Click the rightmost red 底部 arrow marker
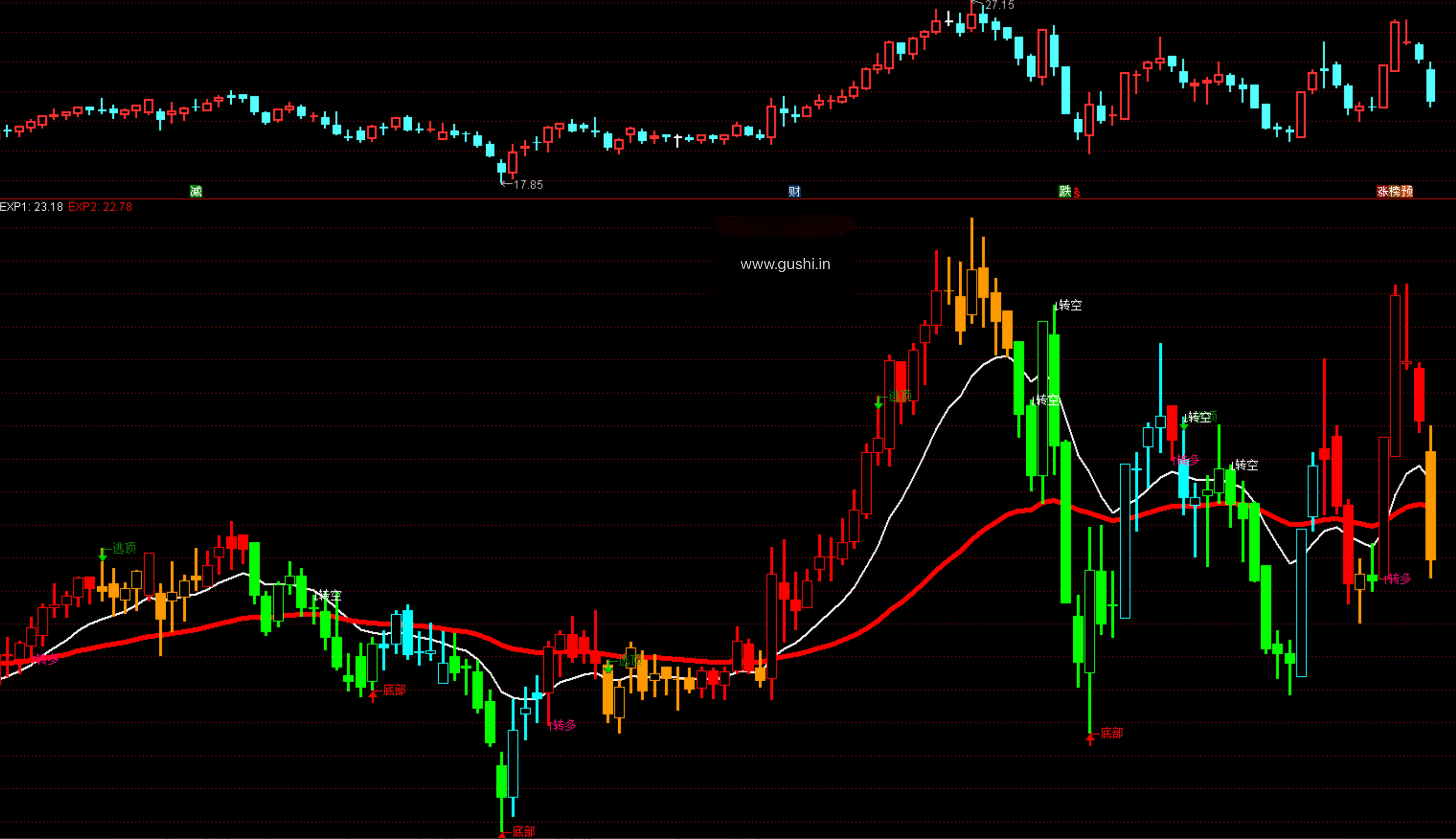 pos(1090,739)
